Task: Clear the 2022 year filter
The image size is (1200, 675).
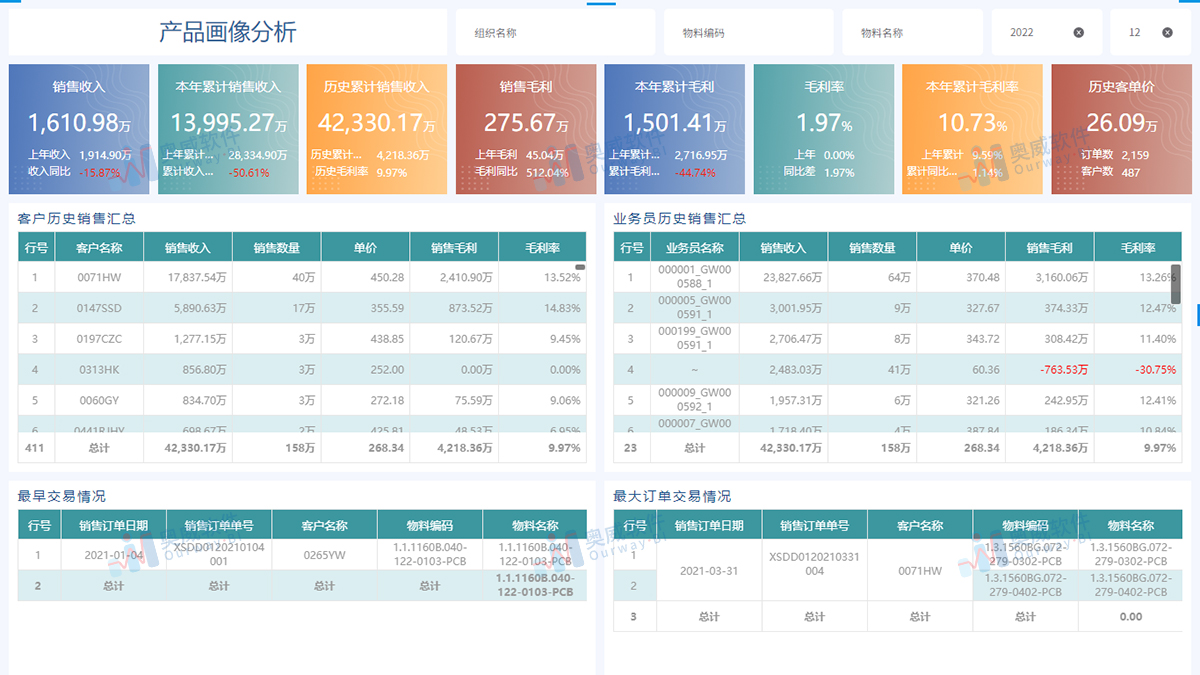Action: 1078,33
